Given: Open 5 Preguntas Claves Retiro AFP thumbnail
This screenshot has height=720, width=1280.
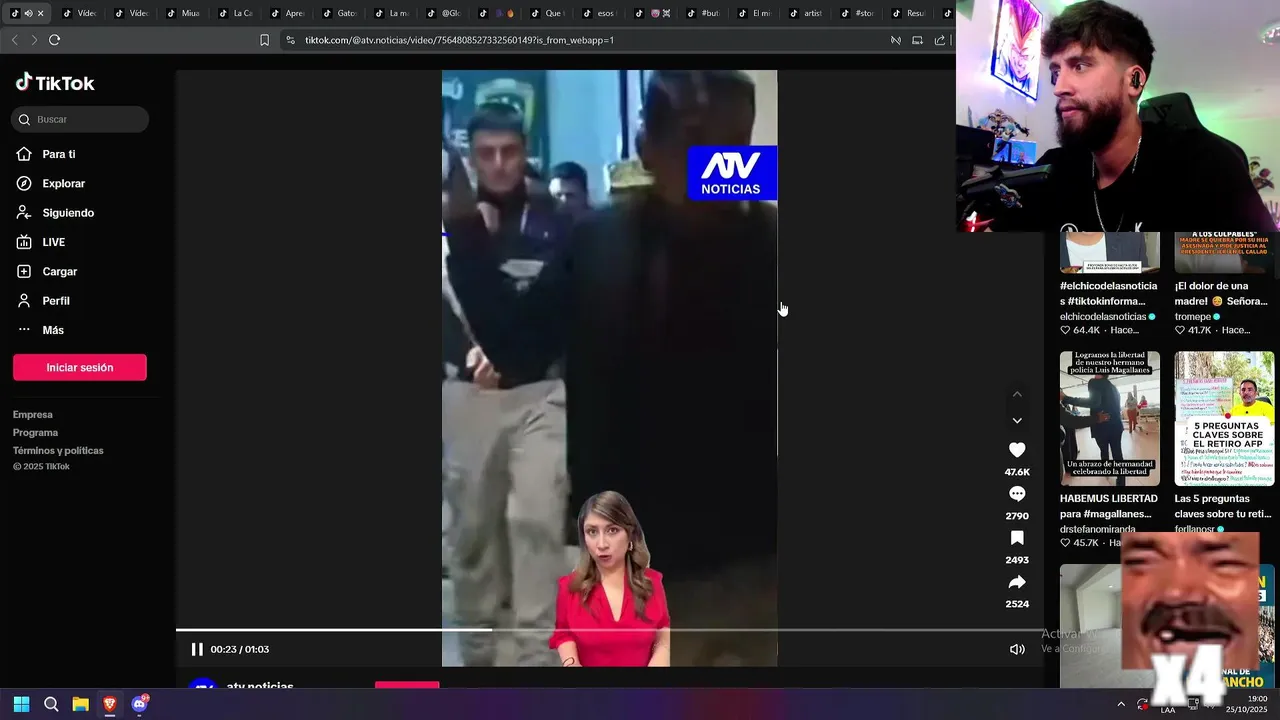Looking at the screenshot, I should pyautogui.click(x=1224, y=418).
